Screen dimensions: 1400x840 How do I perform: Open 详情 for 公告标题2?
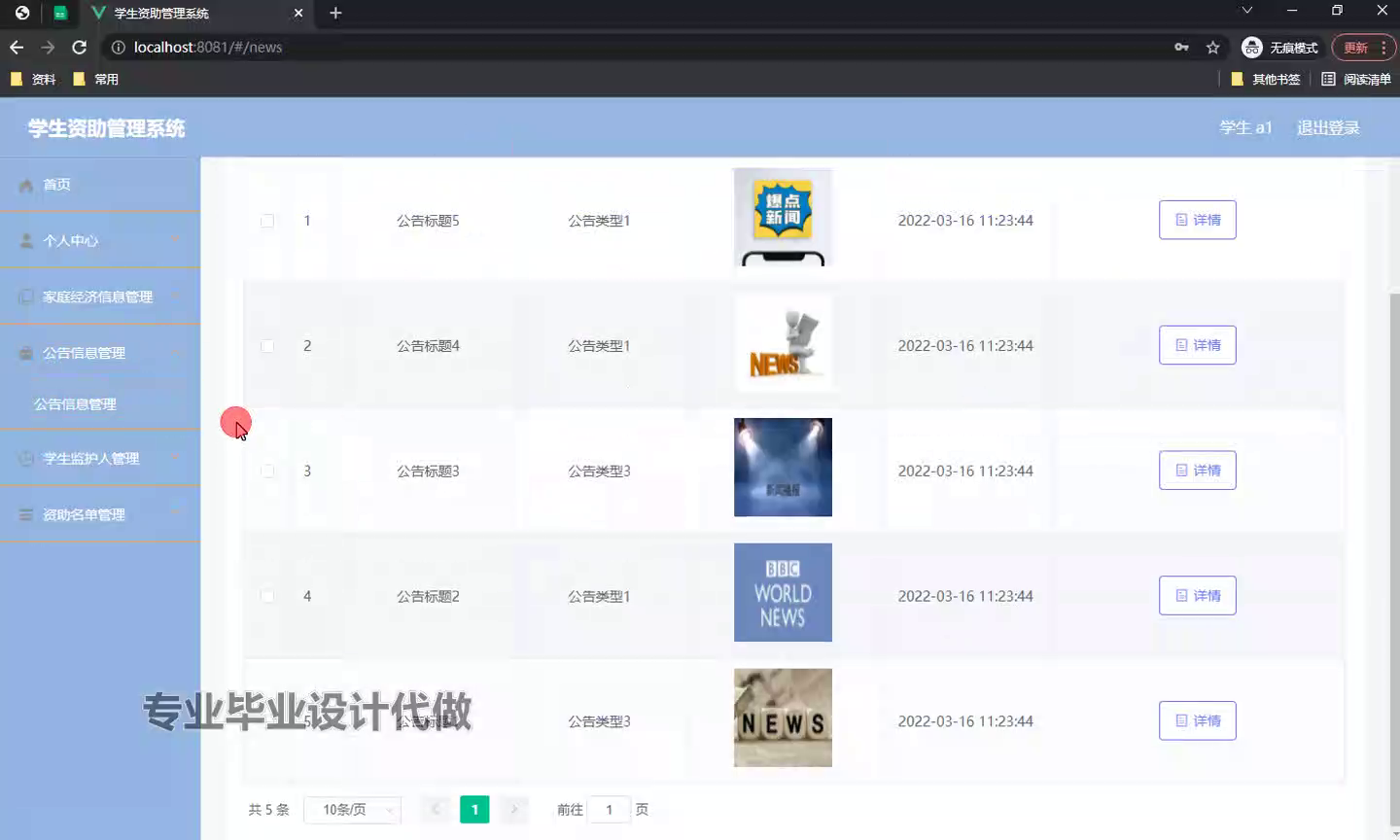pos(1198,596)
